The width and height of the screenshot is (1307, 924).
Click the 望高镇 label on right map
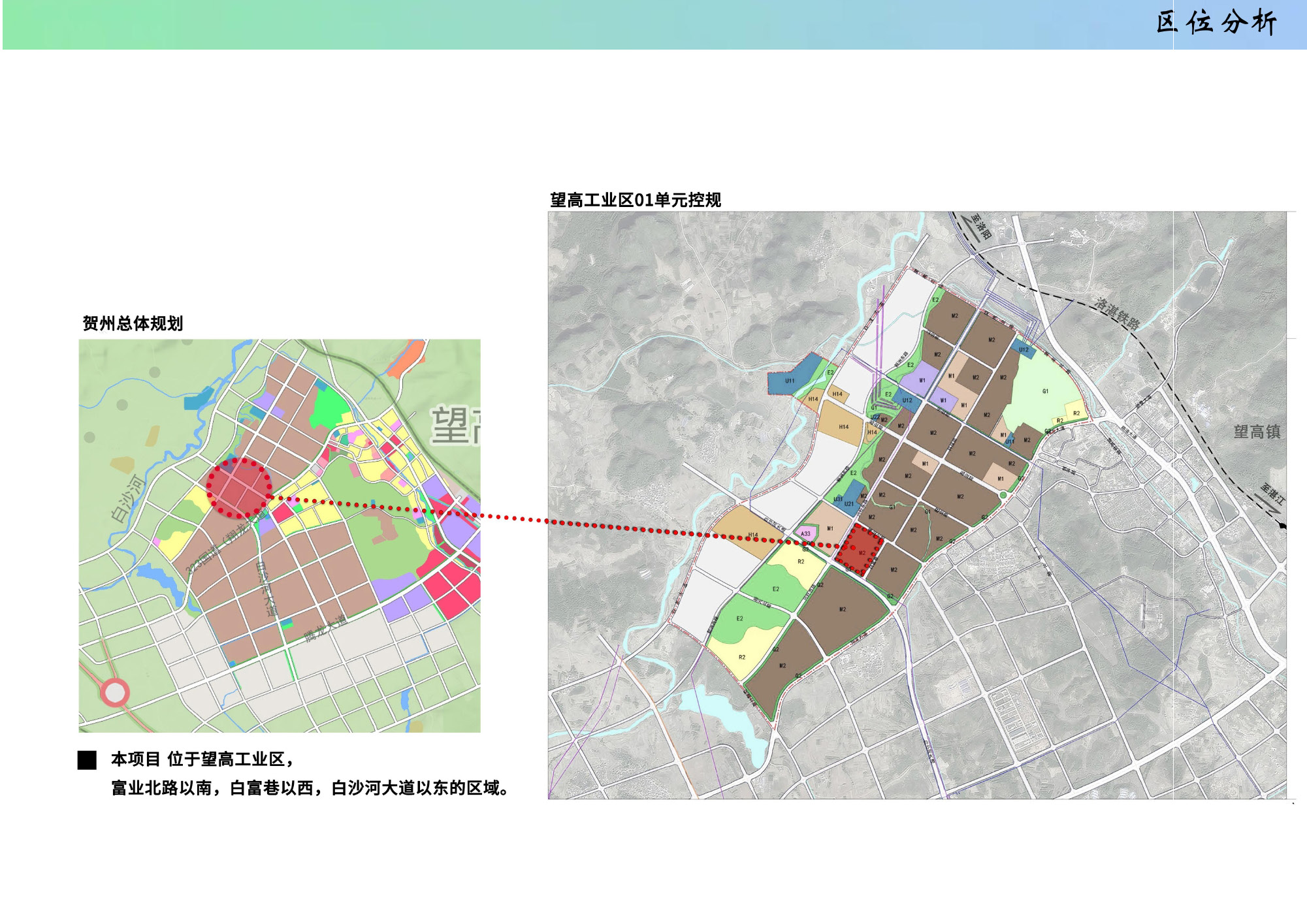[x=1256, y=432]
